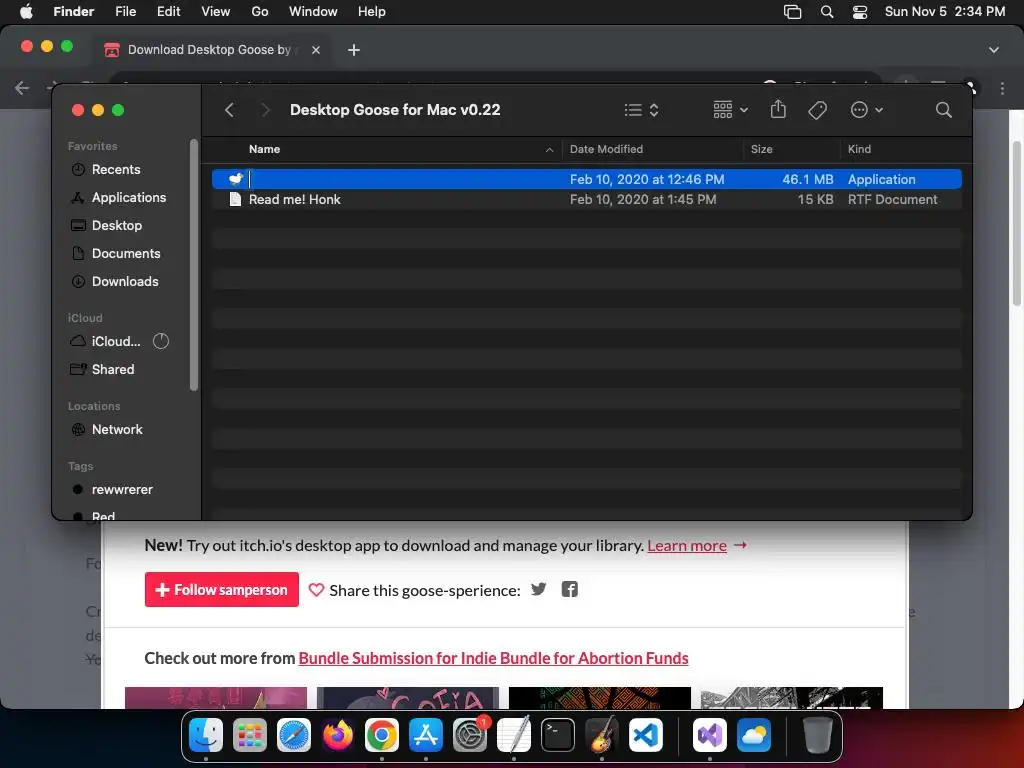Toggle Name sort order chevron
Viewport: 1024px width, 768px height.
click(549, 150)
